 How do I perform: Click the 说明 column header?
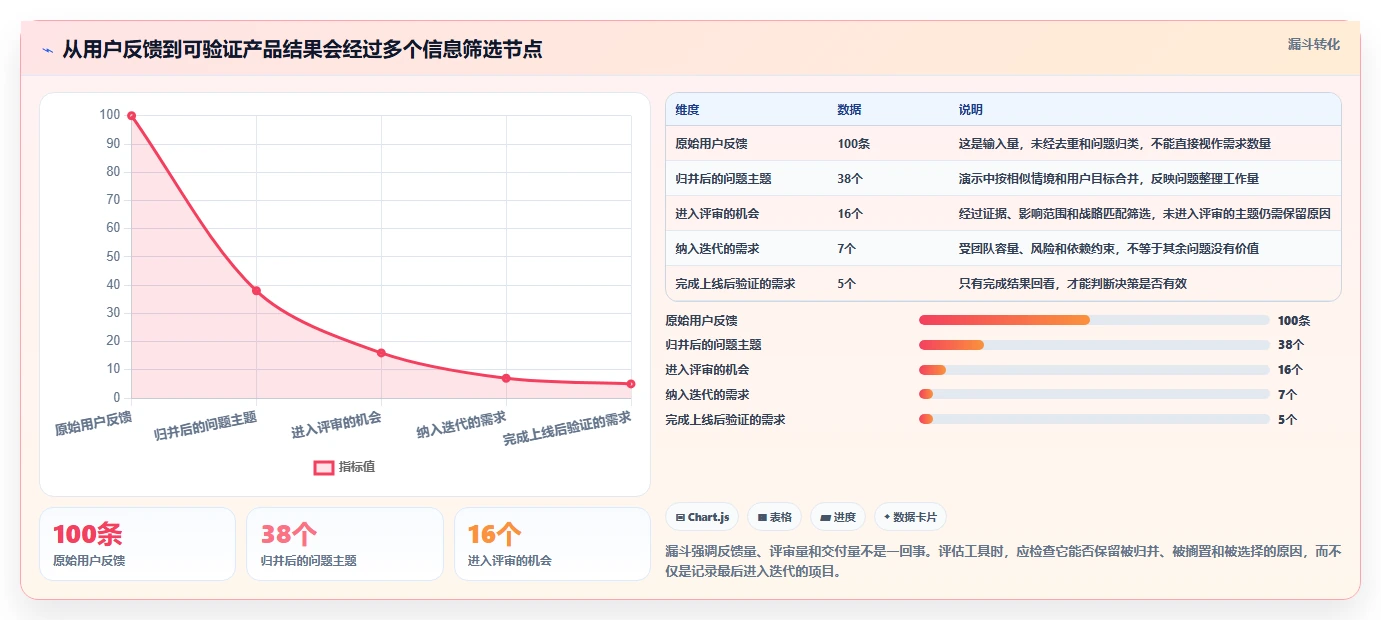[970, 109]
